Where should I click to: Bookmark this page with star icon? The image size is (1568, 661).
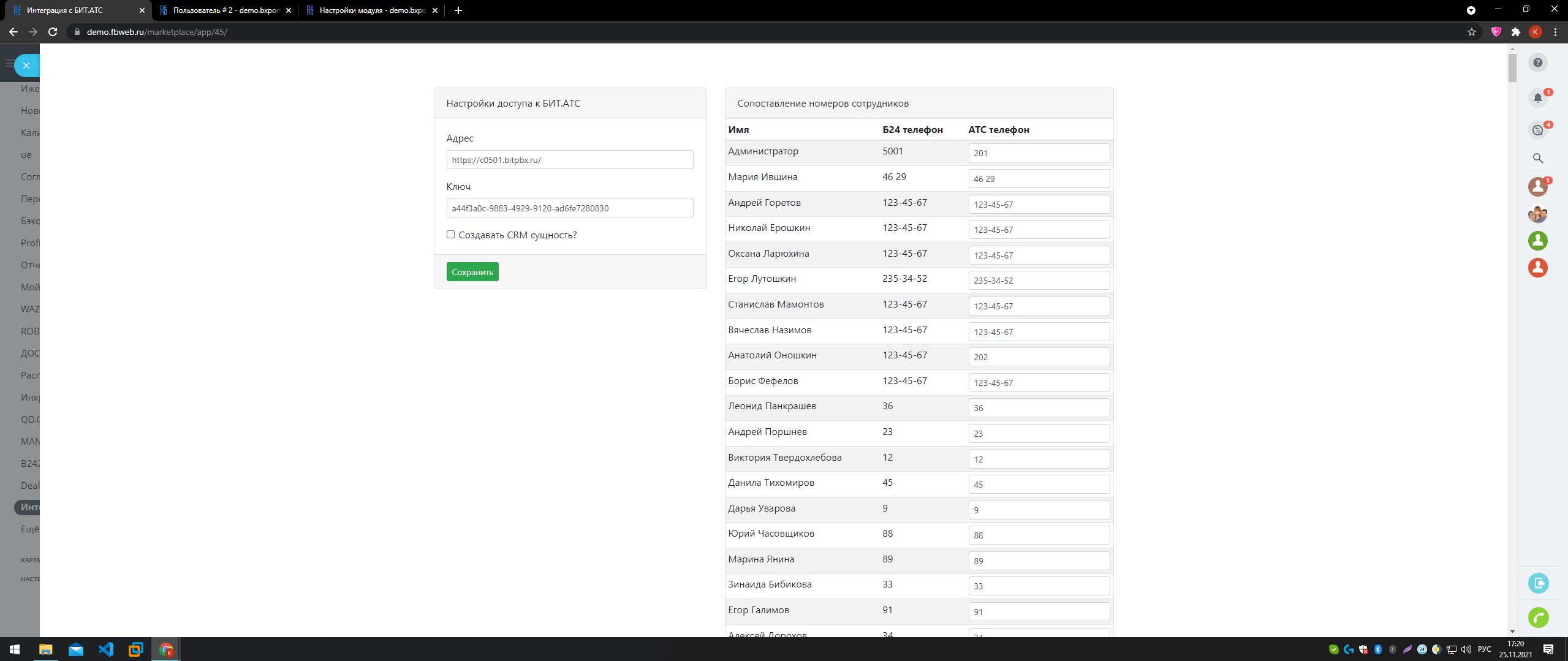tap(1471, 32)
